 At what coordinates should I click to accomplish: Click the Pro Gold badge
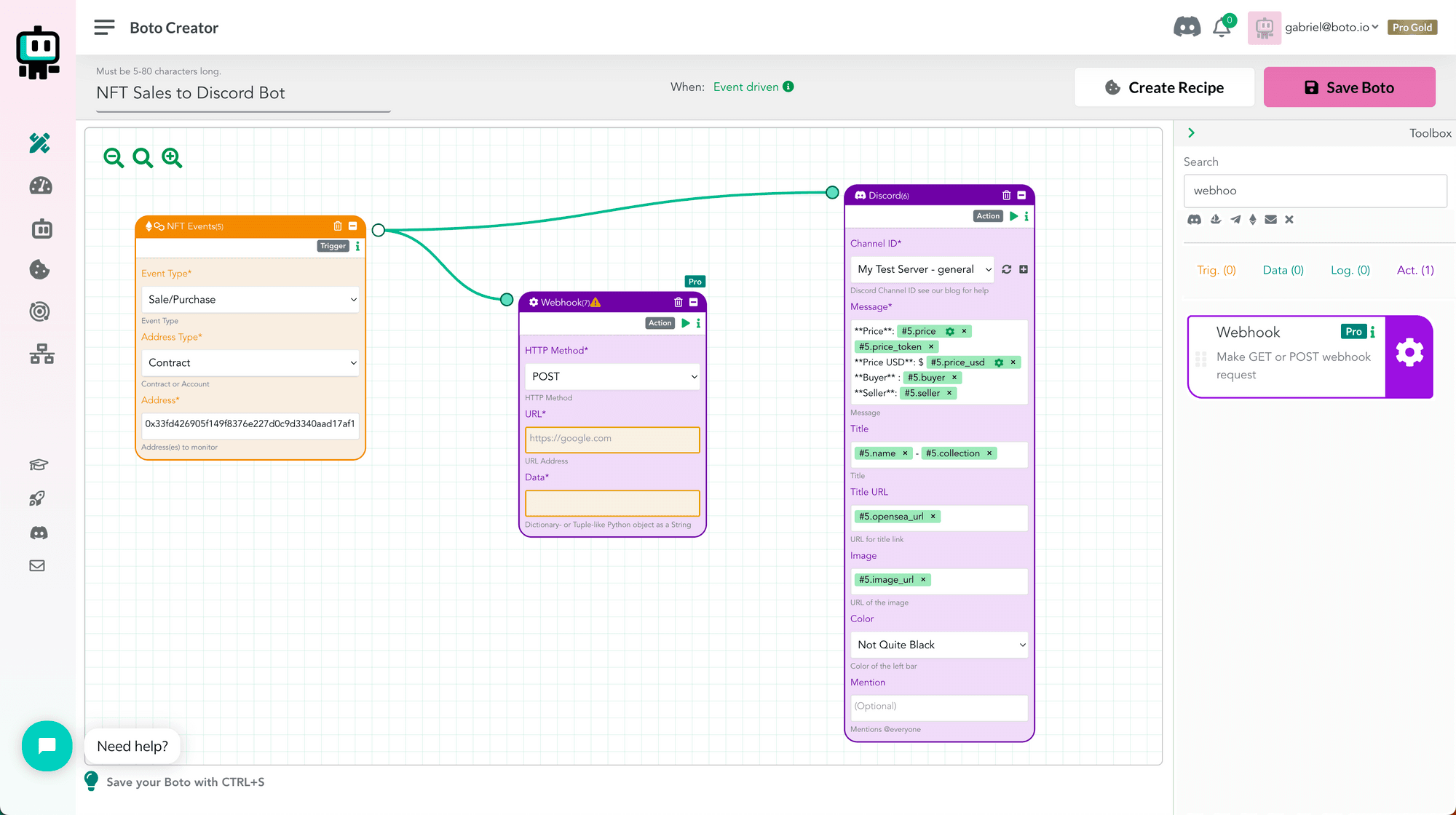click(1412, 28)
